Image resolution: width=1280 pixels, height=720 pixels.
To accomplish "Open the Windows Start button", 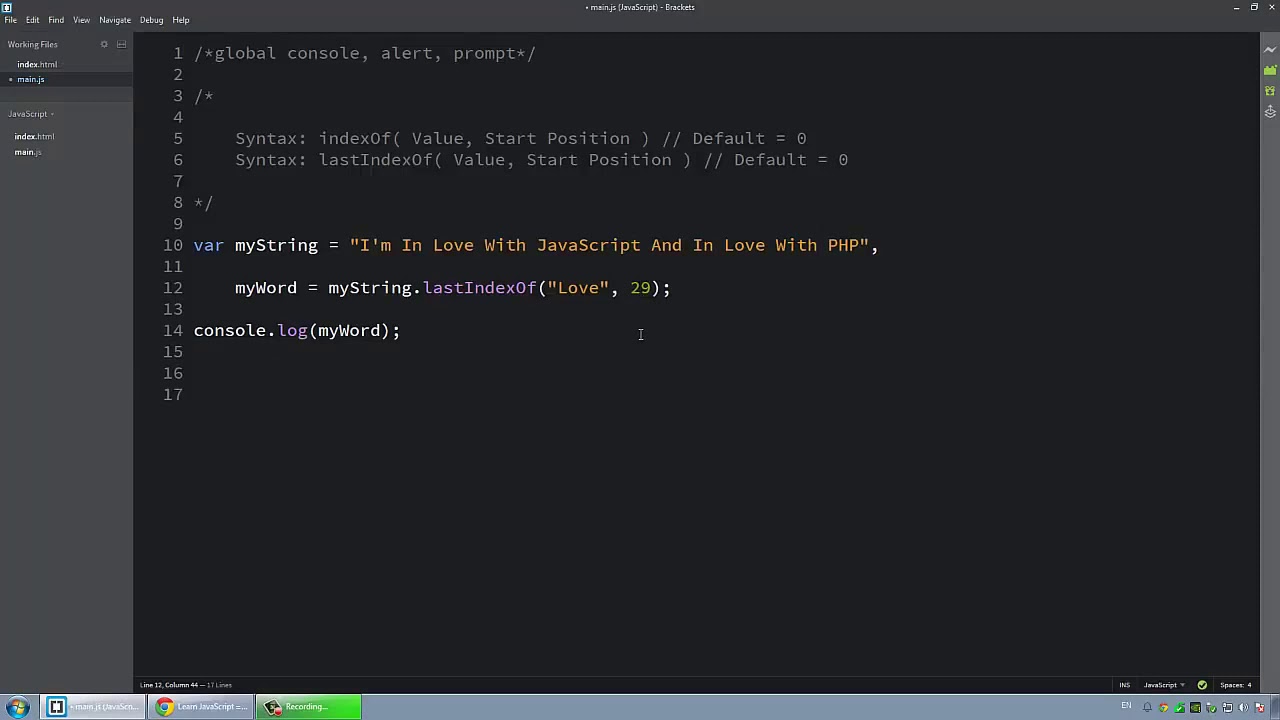I will 18,707.
